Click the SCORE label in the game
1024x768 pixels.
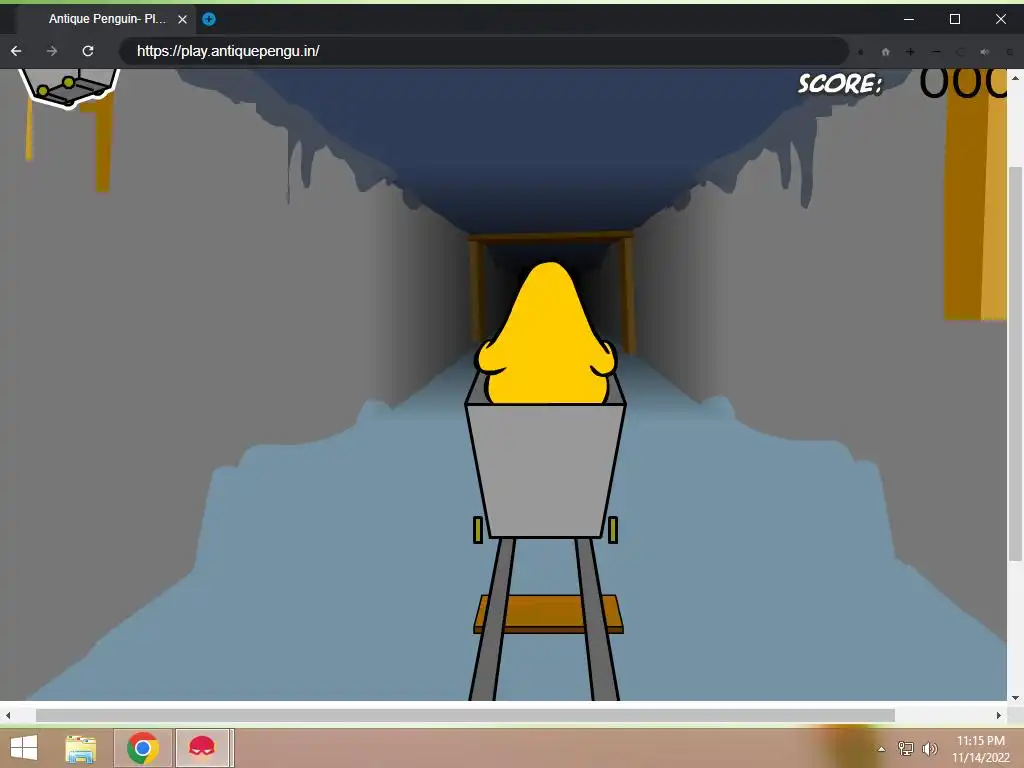pyautogui.click(x=840, y=84)
